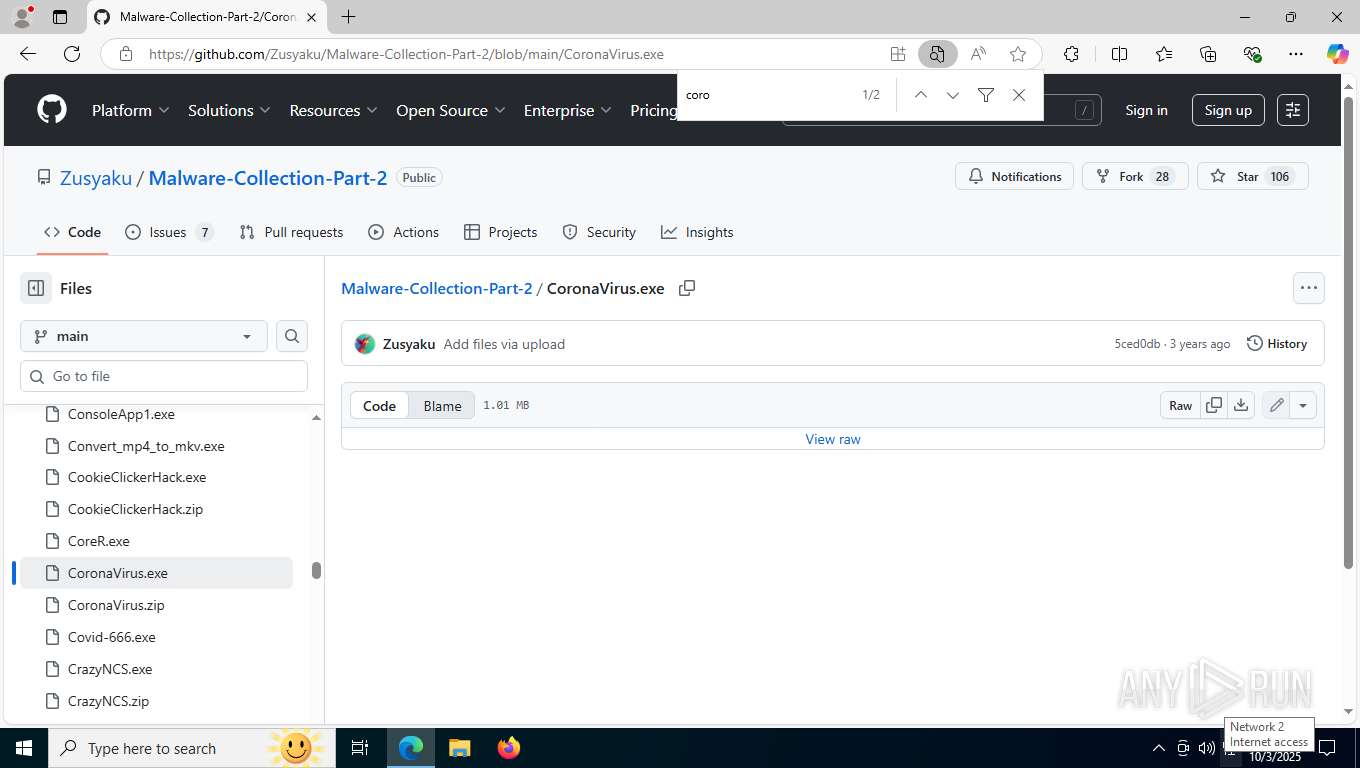
Task: Select Covid-666.exe in file tree
Action: click(x=156, y=637)
